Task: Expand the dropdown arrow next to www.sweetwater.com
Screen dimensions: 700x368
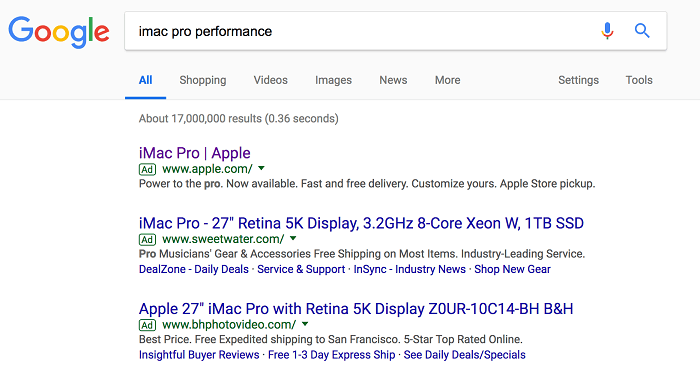Action: coord(293,238)
